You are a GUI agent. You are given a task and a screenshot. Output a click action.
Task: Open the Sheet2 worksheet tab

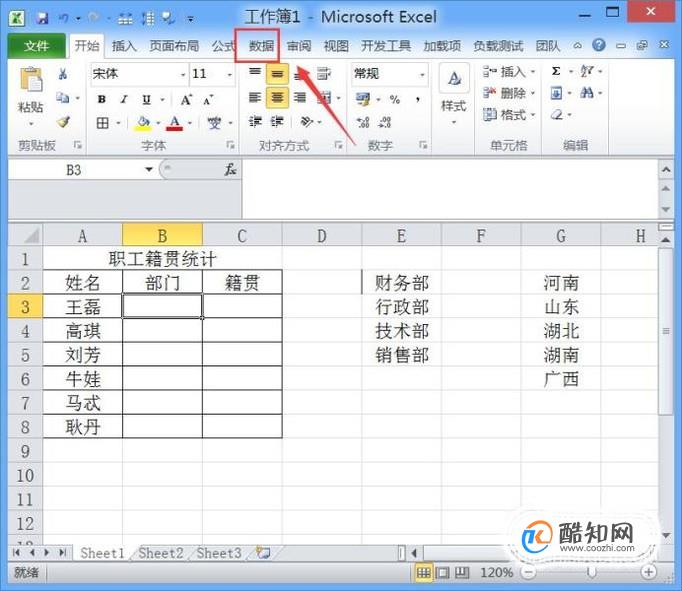[x=160, y=553]
